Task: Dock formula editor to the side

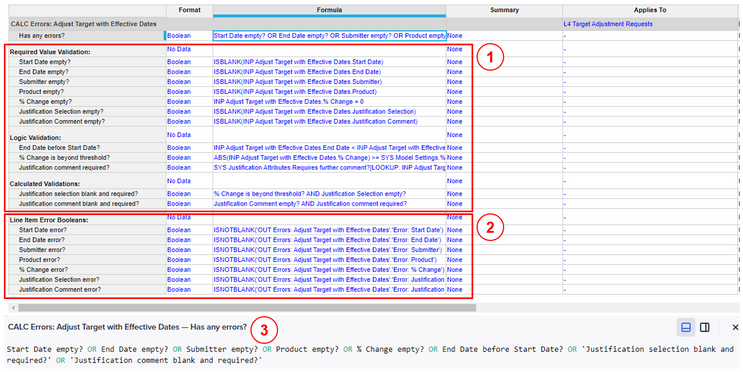Action: [705, 327]
